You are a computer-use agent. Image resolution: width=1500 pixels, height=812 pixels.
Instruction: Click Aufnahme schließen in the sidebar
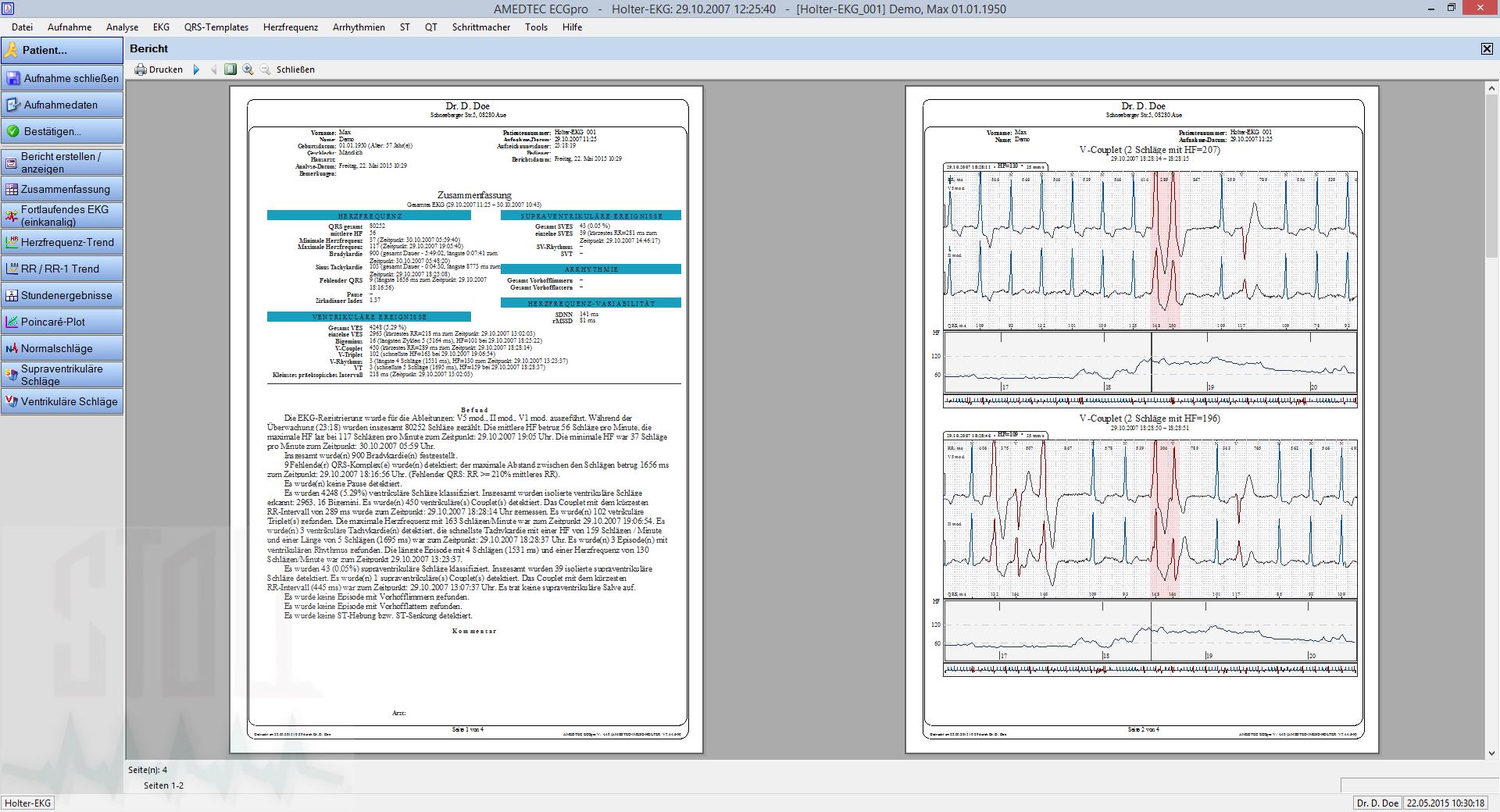[x=62, y=78]
